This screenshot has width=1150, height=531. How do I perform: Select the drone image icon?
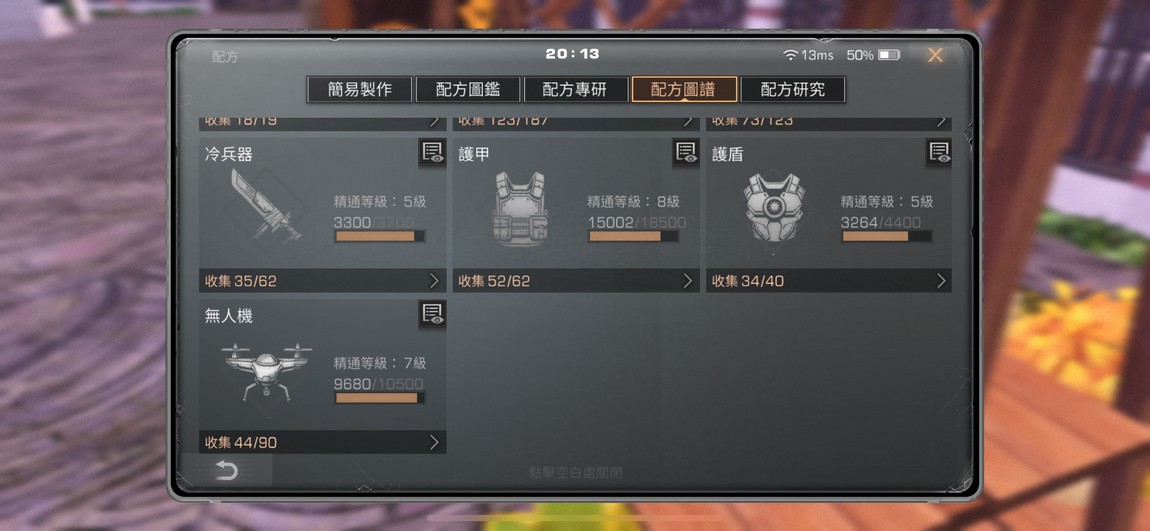[266, 369]
